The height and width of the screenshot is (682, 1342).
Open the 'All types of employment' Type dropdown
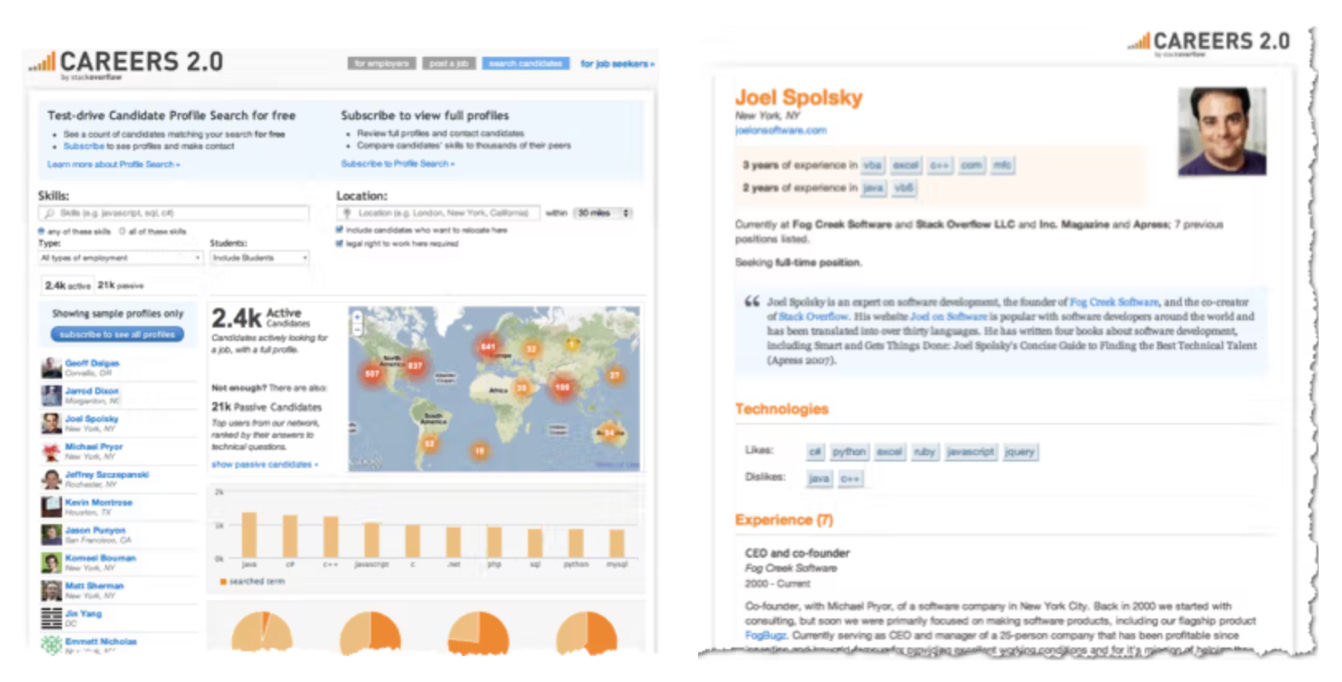click(x=120, y=258)
